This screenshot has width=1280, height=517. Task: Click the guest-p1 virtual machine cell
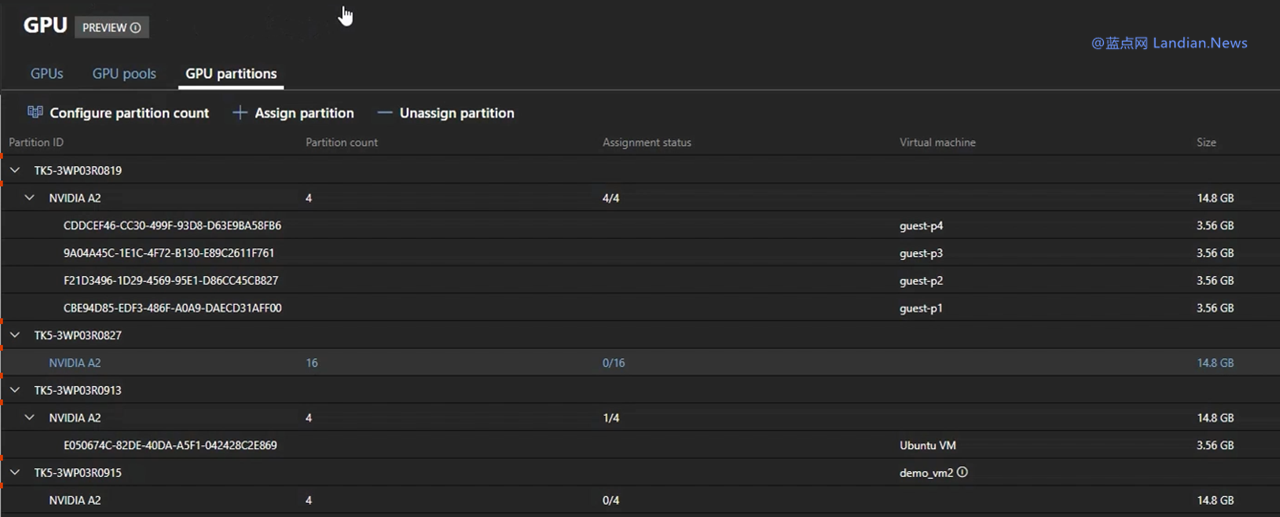pos(921,308)
